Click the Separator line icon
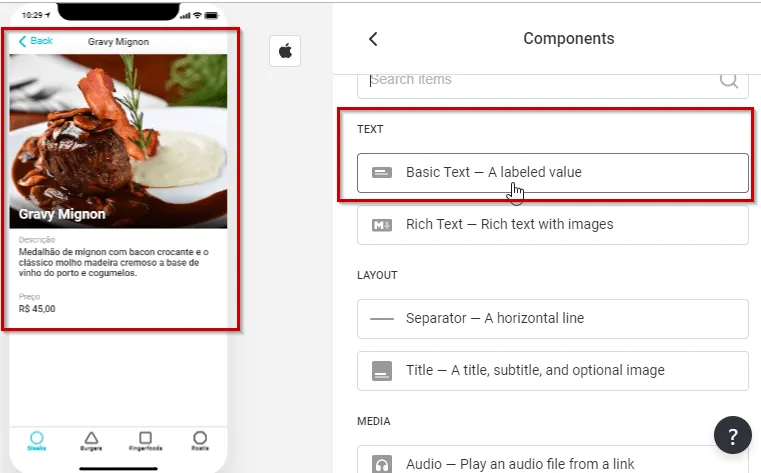Viewport: 761px width, 473px height. pos(382,318)
